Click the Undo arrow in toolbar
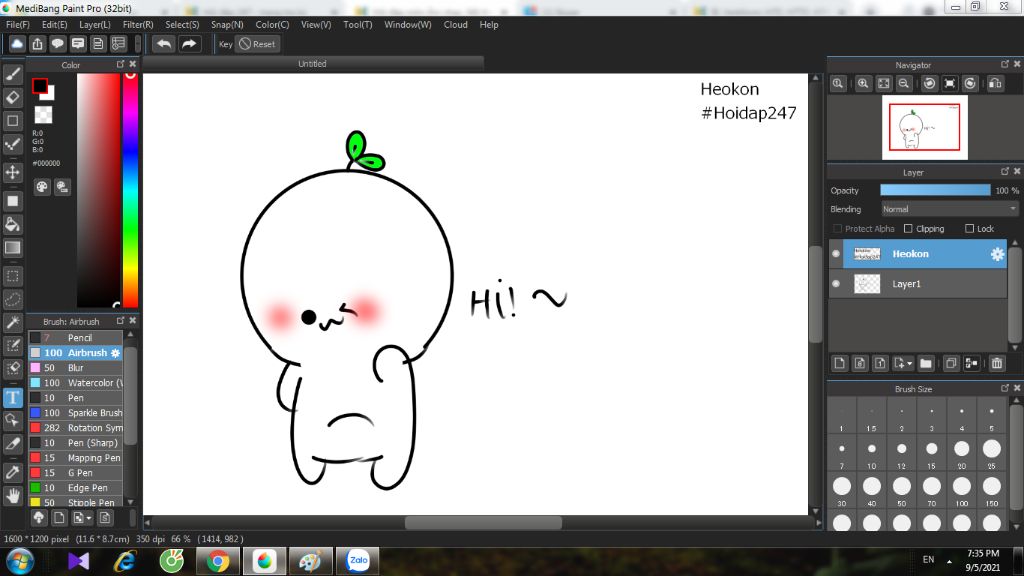This screenshot has width=1024, height=576. [164, 44]
